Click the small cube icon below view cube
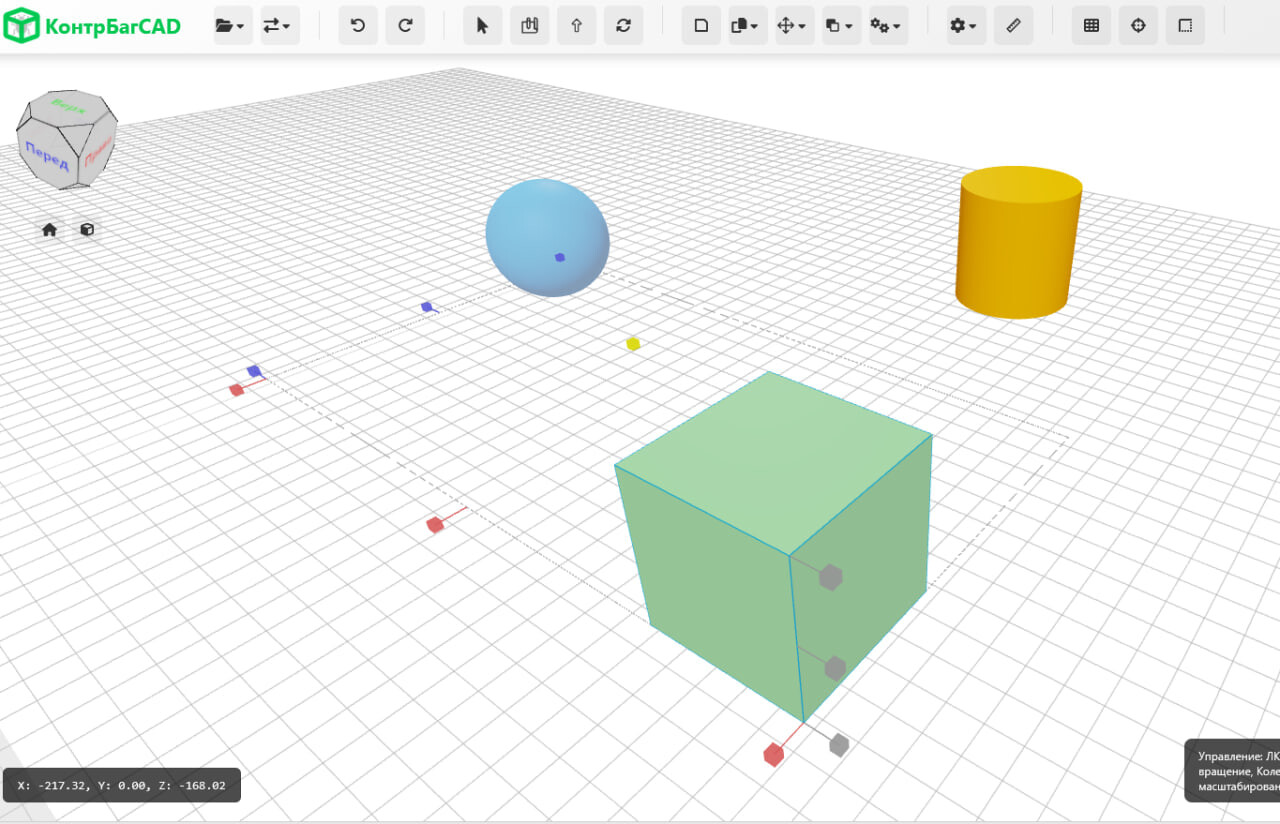1280x824 pixels. pos(87,230)
